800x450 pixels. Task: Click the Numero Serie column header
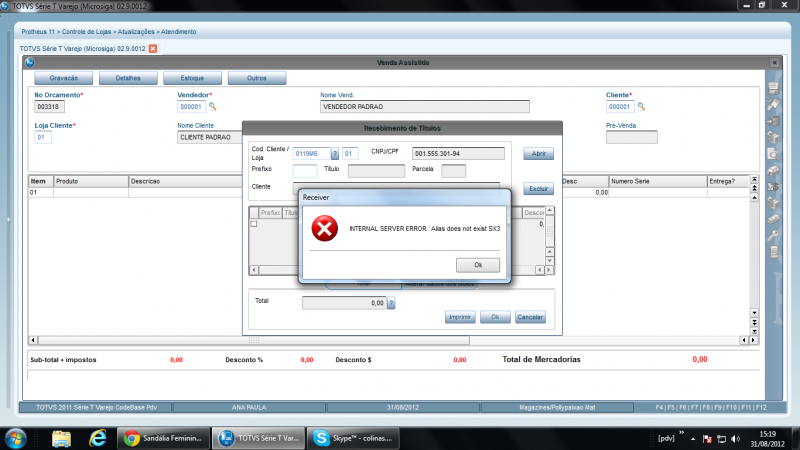click(658, 181)
